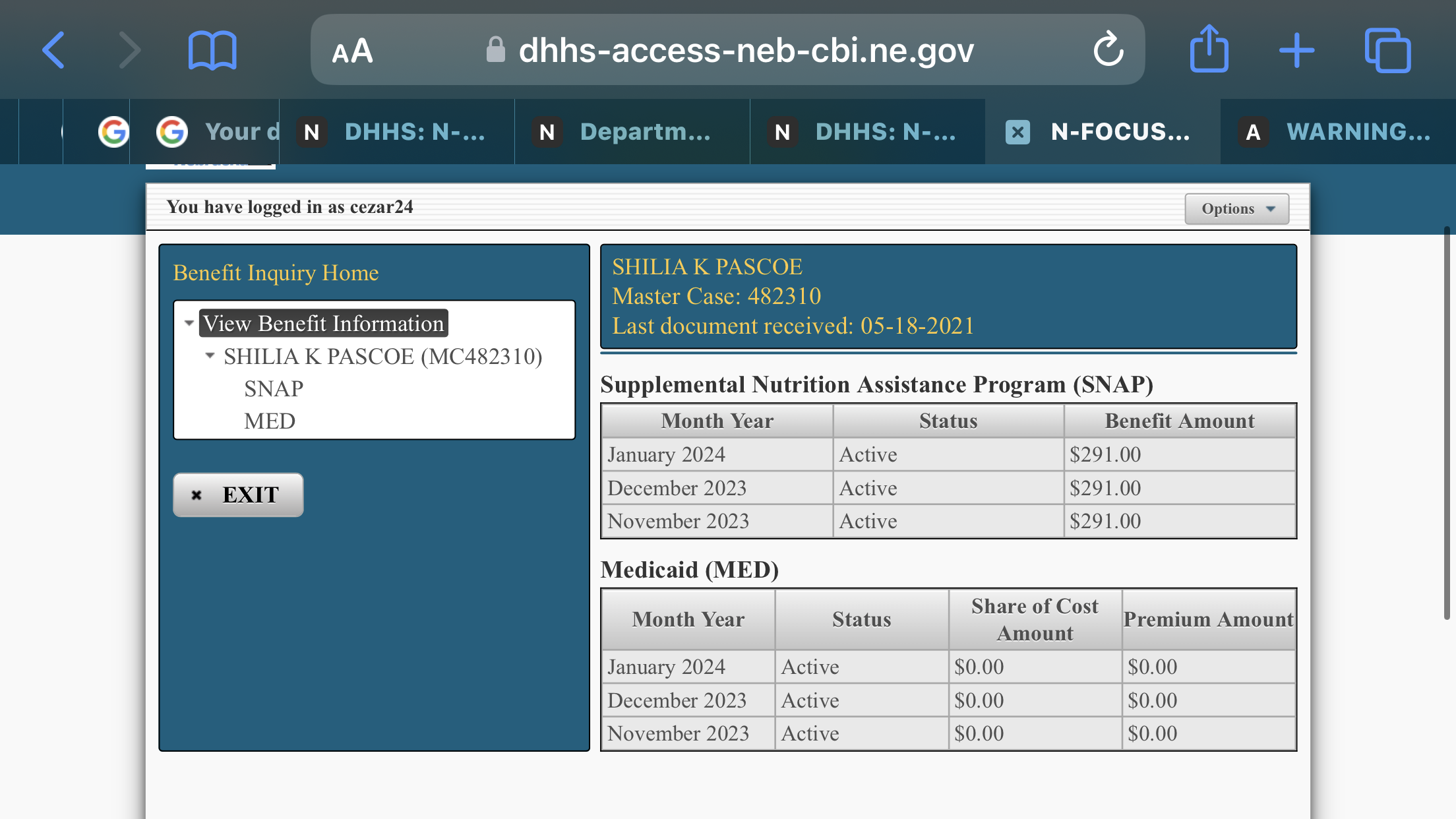The height and width of the screenshot is (819, 1456).
Task: Add a new tab with the plus icon
Action: point(1296,50)
